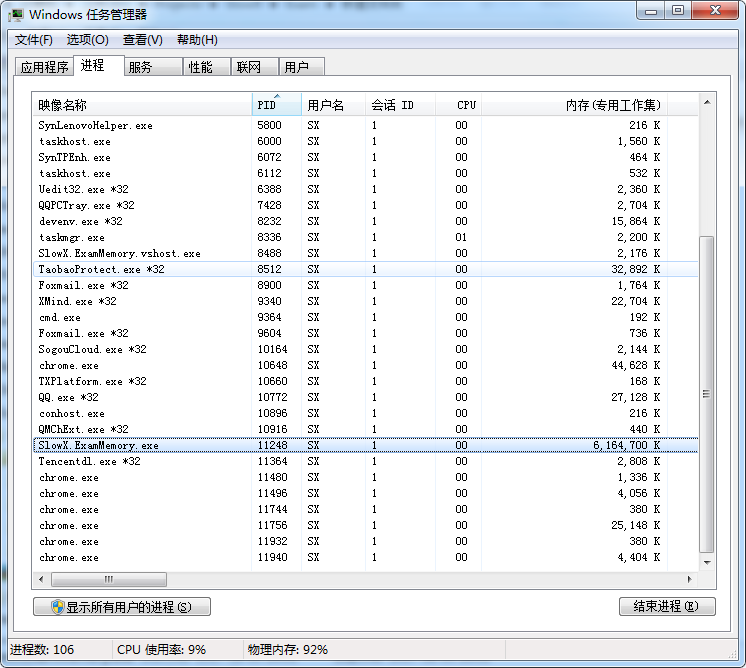Select the QMChExt.exe *32 process
This screenshot has height=668, width=746.
[x=365, y=429]
